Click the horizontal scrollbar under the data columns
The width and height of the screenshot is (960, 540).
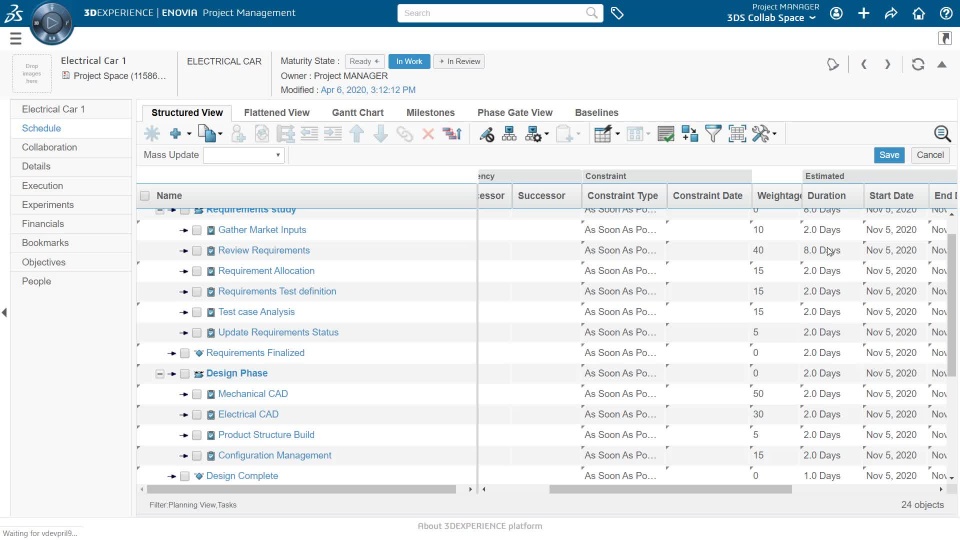click(x=670, y=490)
